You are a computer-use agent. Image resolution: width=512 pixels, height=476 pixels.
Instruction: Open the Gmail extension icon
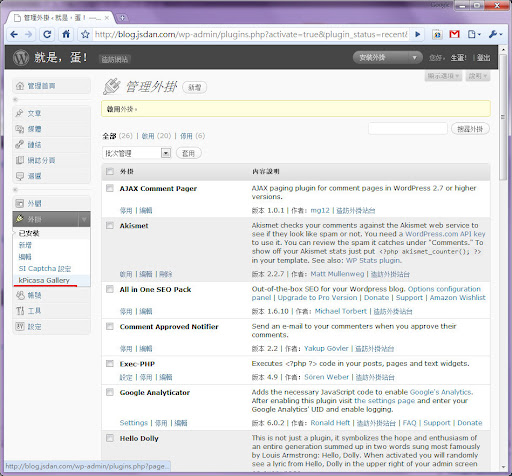click(x=454, y=34)
